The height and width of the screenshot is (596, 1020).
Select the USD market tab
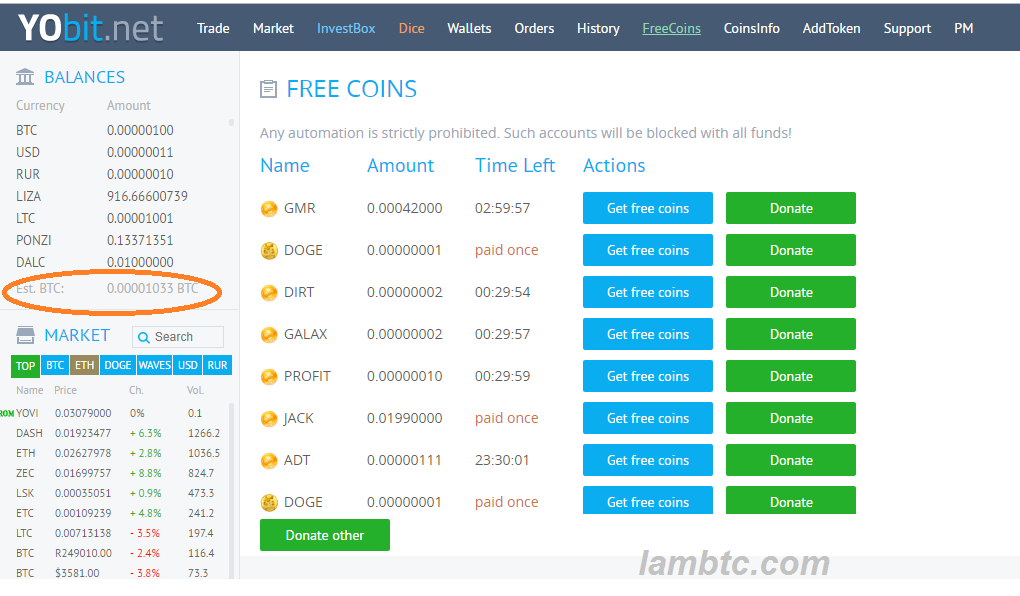pyautogui.click(x=188, y=365)
